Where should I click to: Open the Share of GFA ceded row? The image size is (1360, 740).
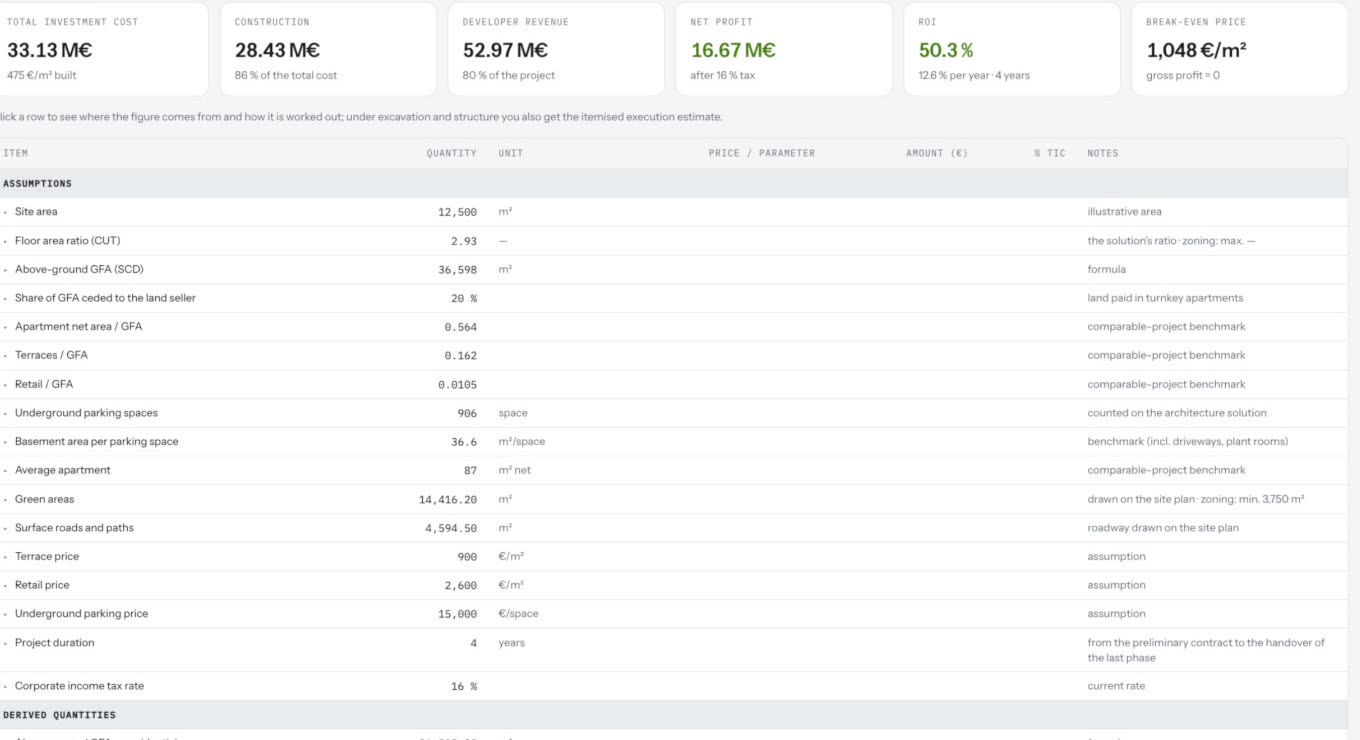click(673, 298)
